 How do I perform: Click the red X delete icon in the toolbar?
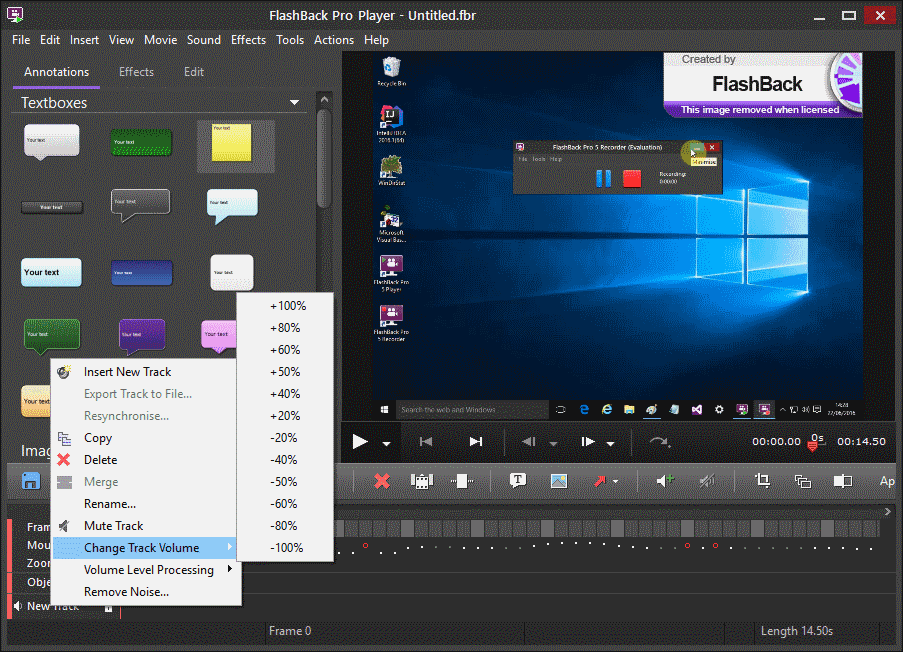[x=382, y=481]
